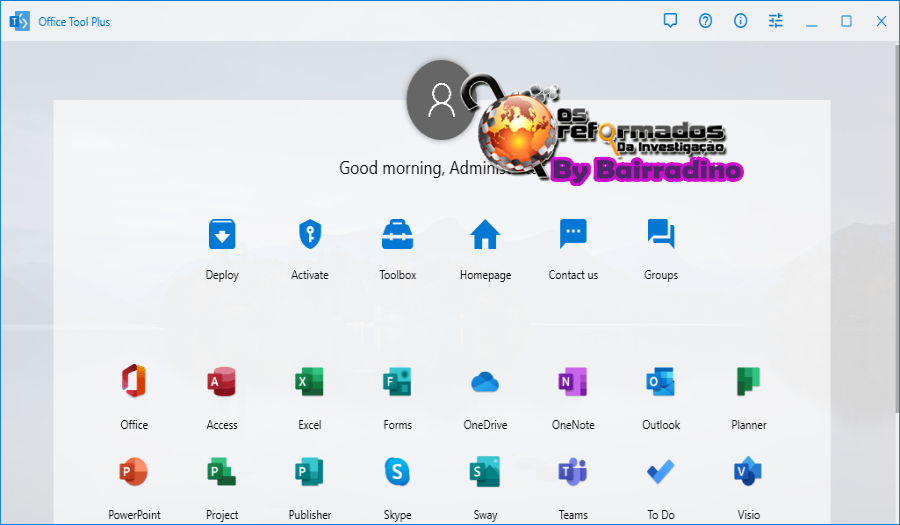Open Microsoft Forms
This screenshot has height=525, width=900.
point(398,382)
